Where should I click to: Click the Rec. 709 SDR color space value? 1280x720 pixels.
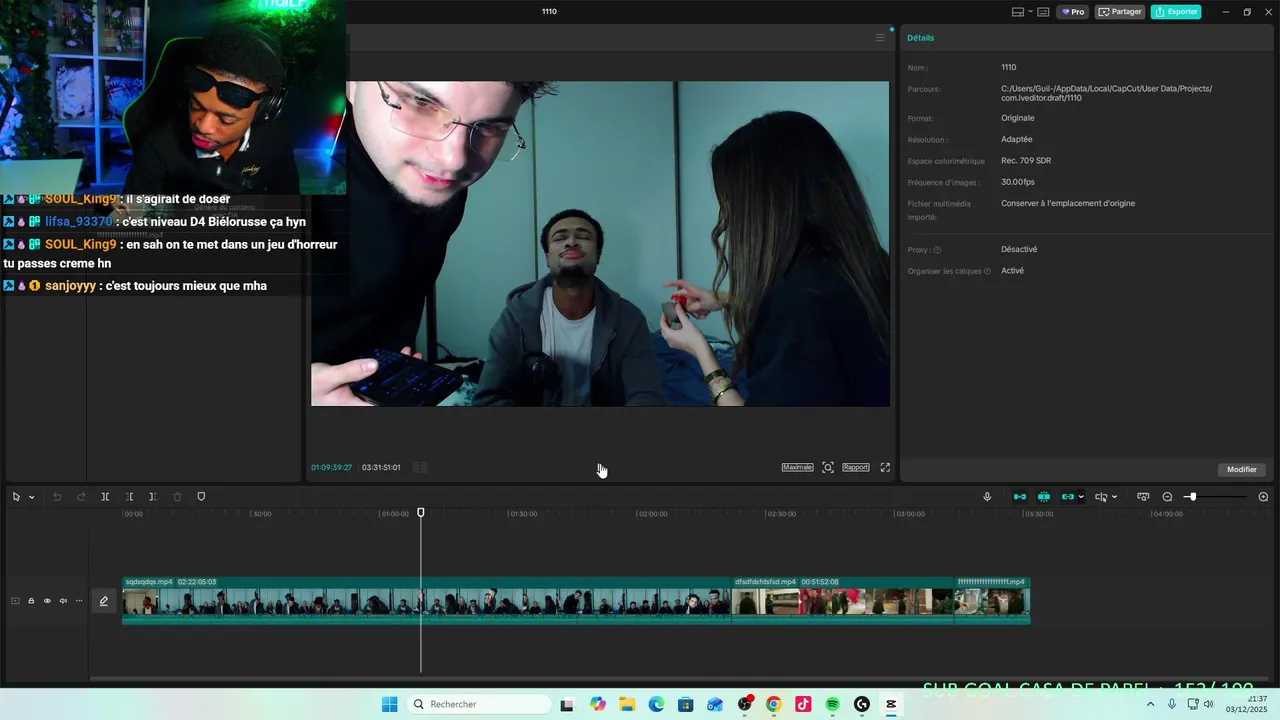coord(1026,161)
